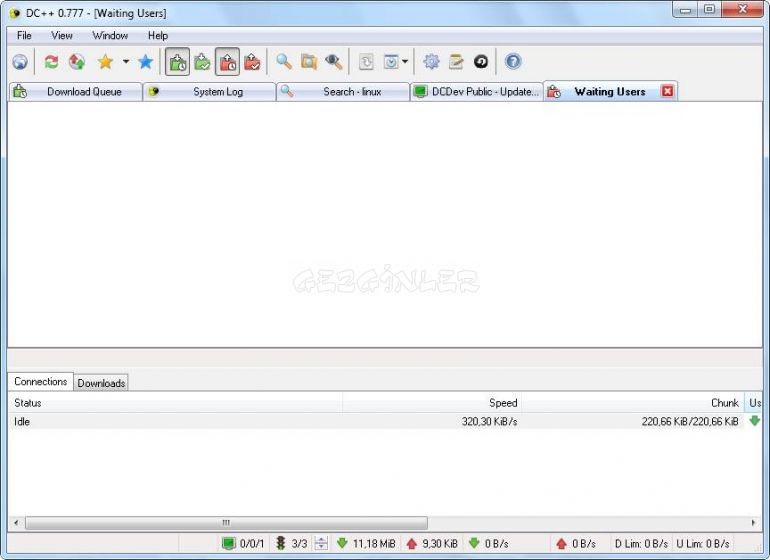Click the U Lim: 0 B/s status entry
770x560 pixels.
(x=703, y=544)
